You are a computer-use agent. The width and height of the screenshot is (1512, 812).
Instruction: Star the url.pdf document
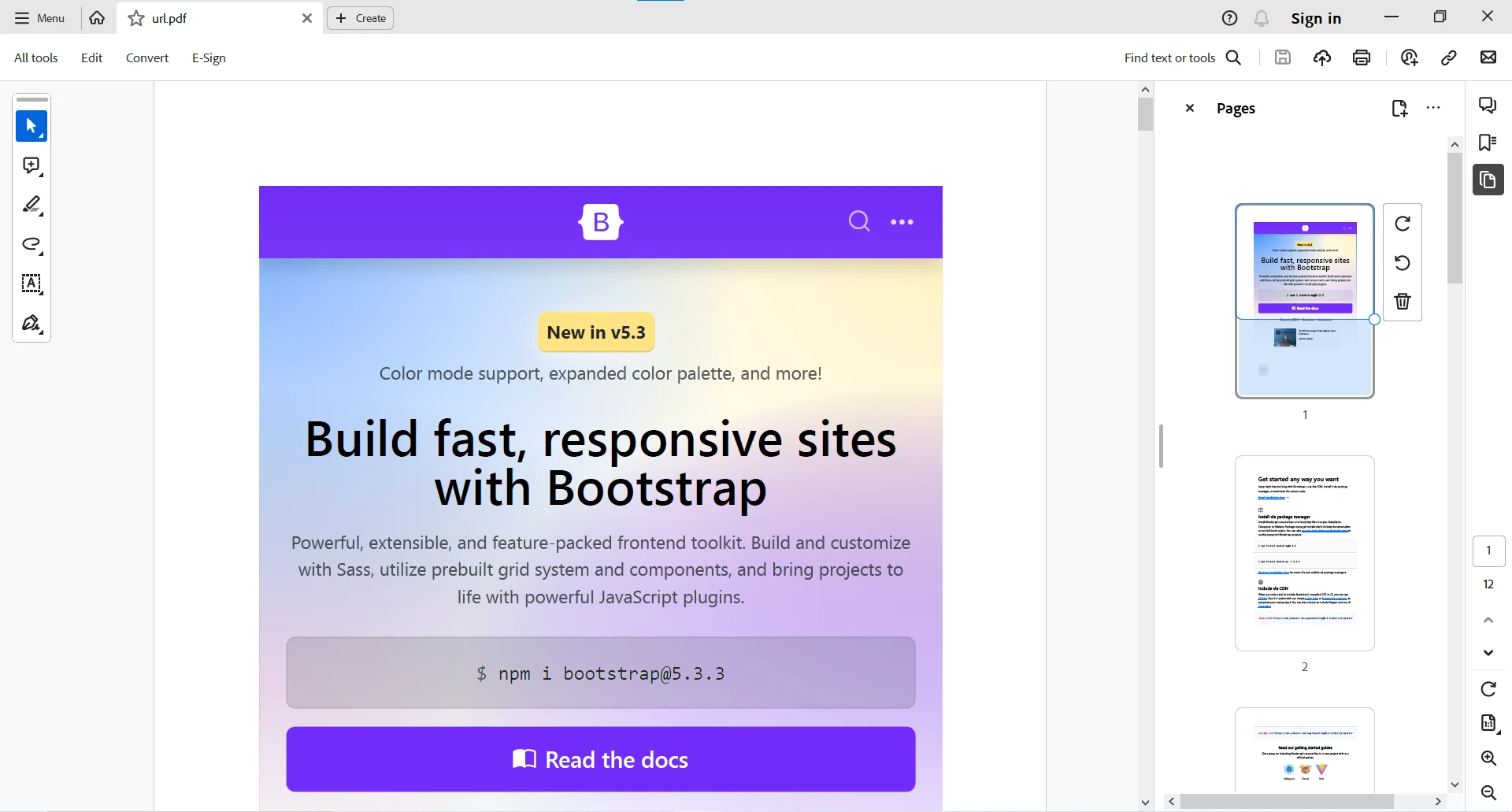click(x=136, y=18)
